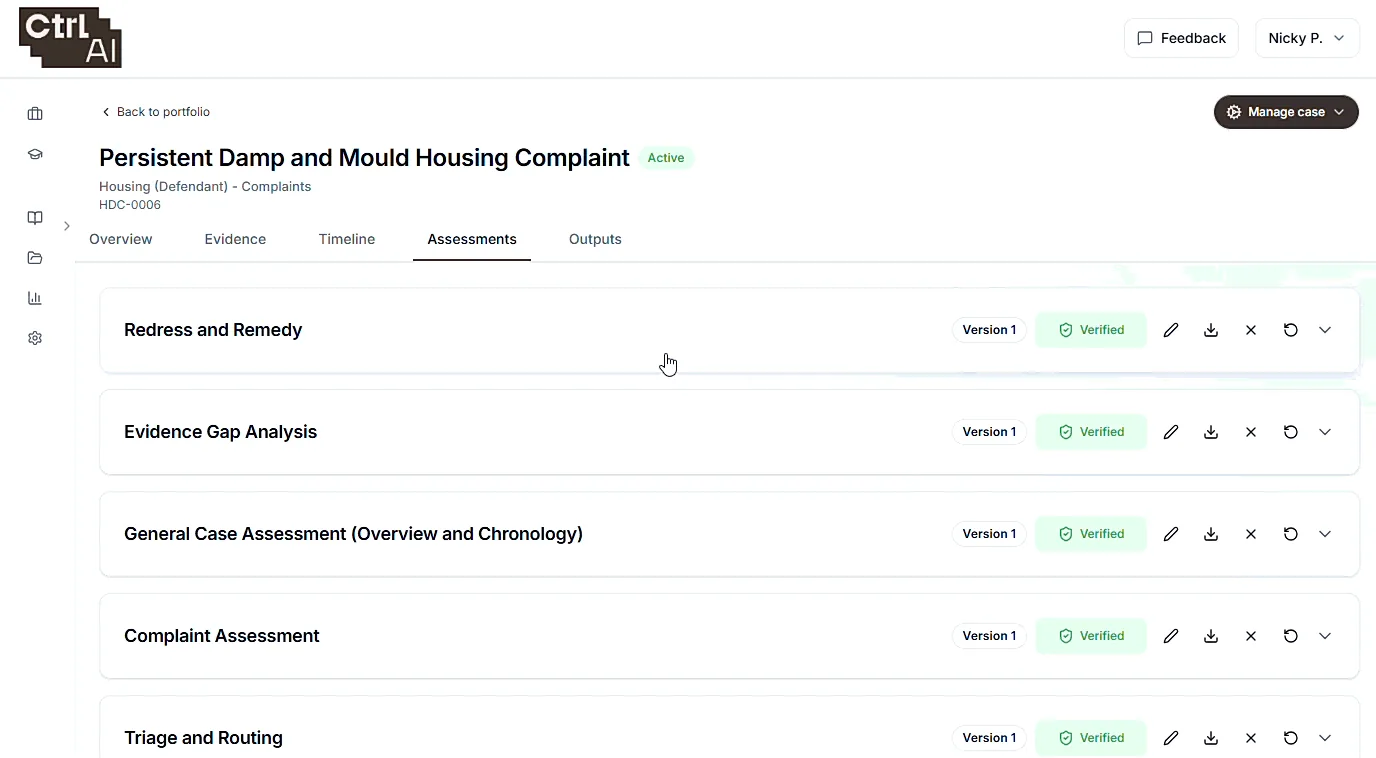Expand the sidebar with the chevron
Image resolution: width=1376 pixels, height=758 pixels.
click(x=67, y=226)
